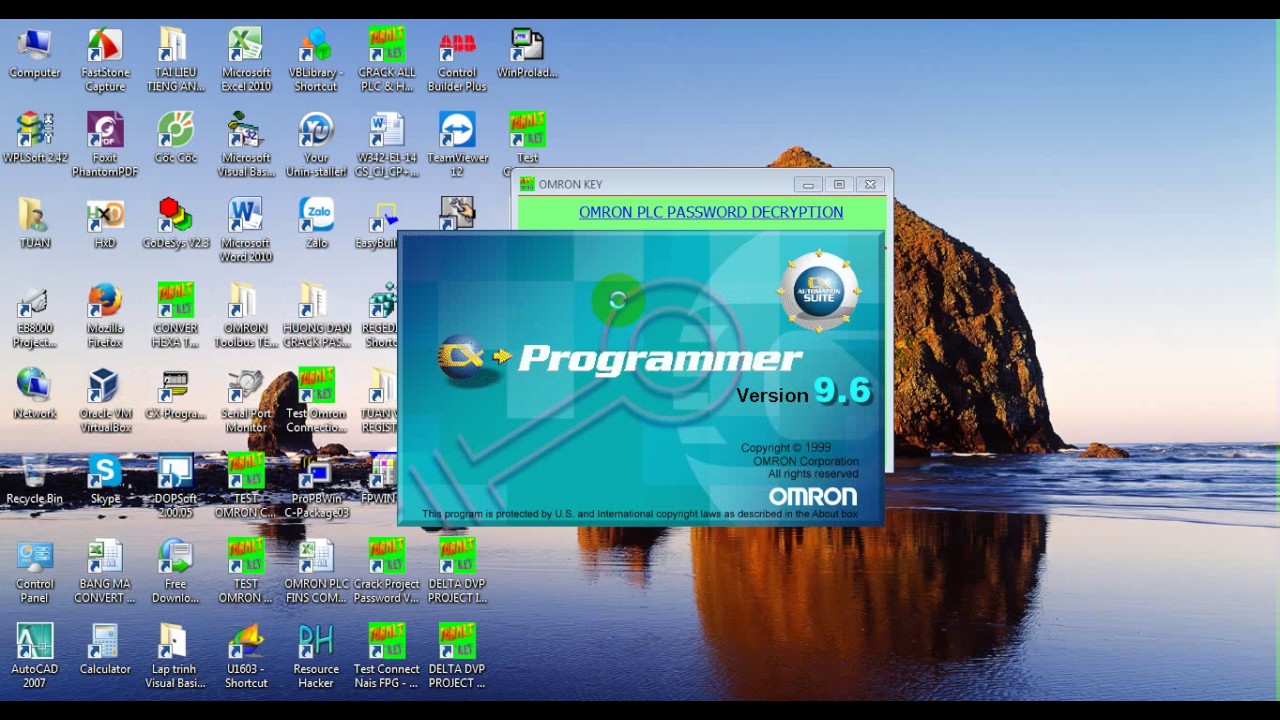Select ProPBWin C-Package03 icon
1280x720 pixels.
click(316, 486)
